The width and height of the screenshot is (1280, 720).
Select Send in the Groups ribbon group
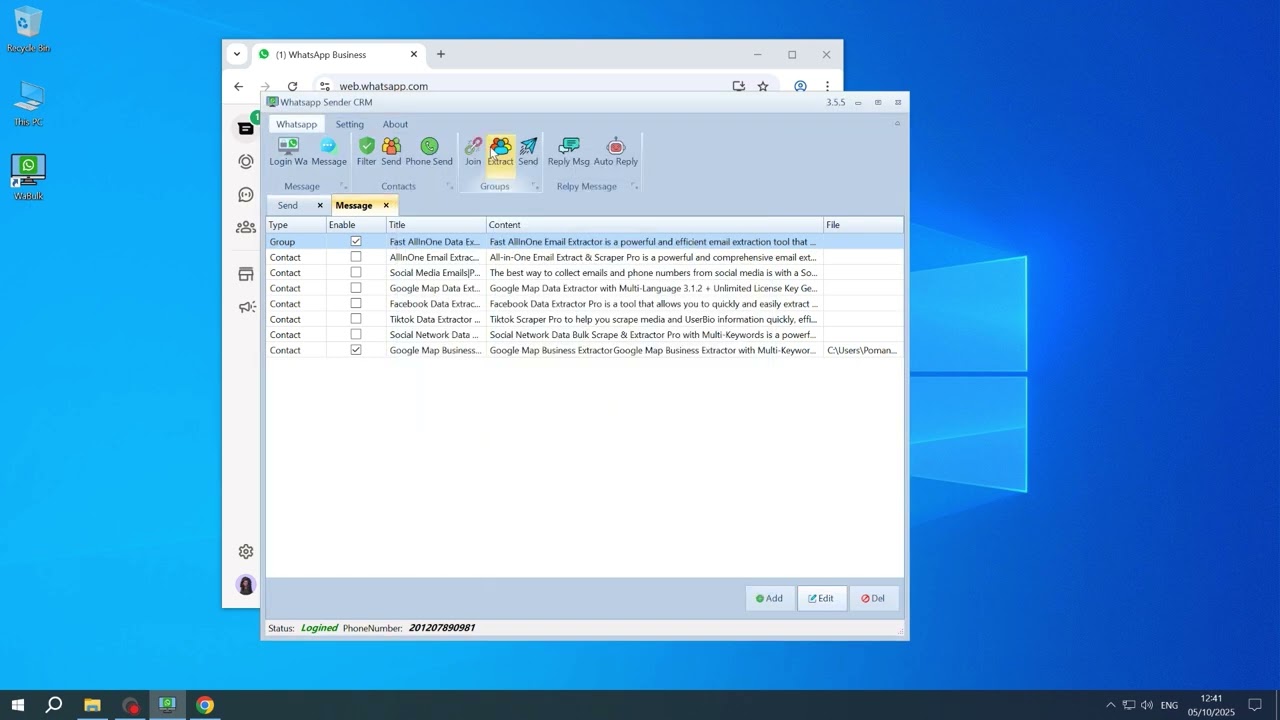528,152
